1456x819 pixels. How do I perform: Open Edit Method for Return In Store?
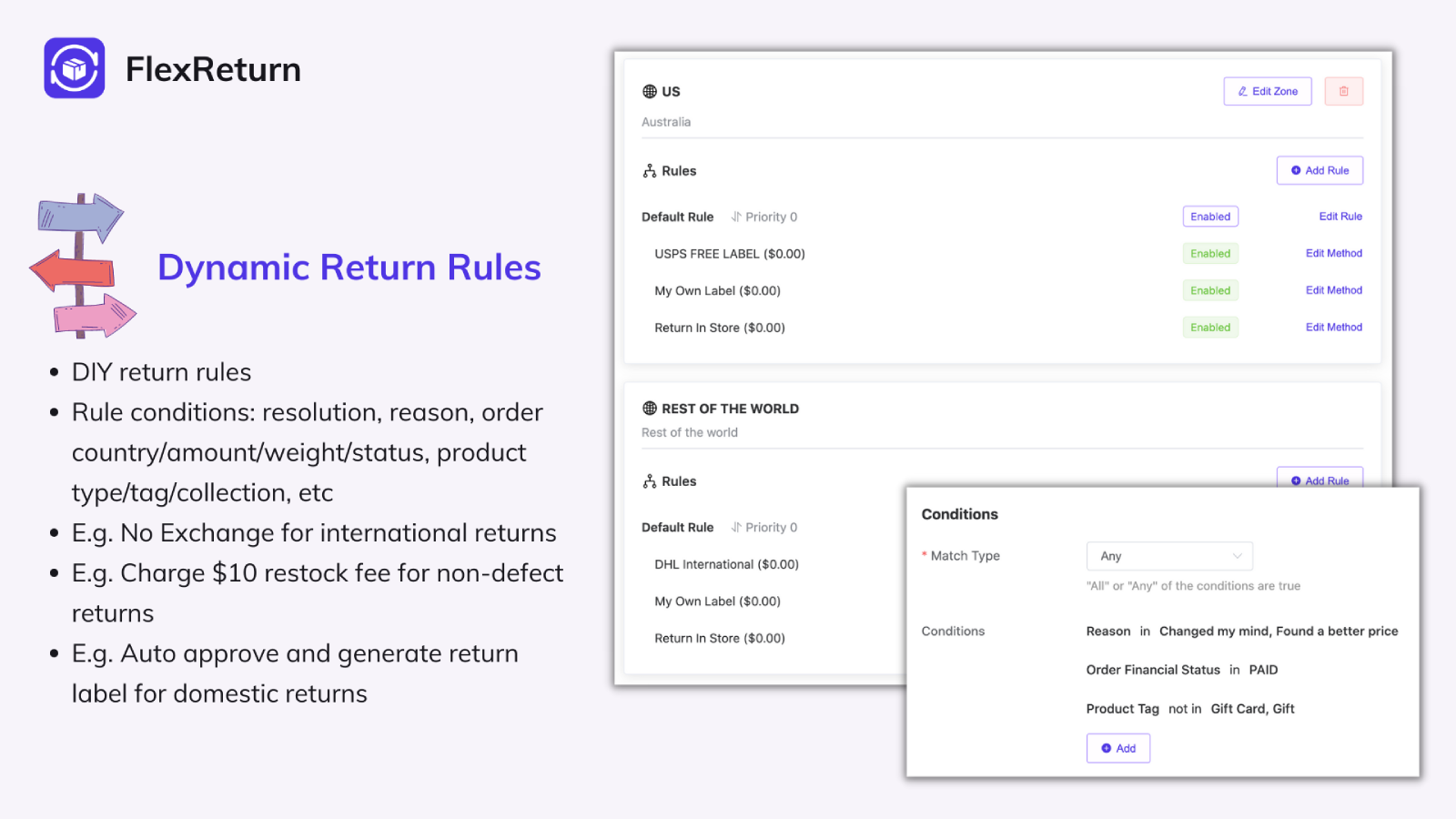(1334, 327)
